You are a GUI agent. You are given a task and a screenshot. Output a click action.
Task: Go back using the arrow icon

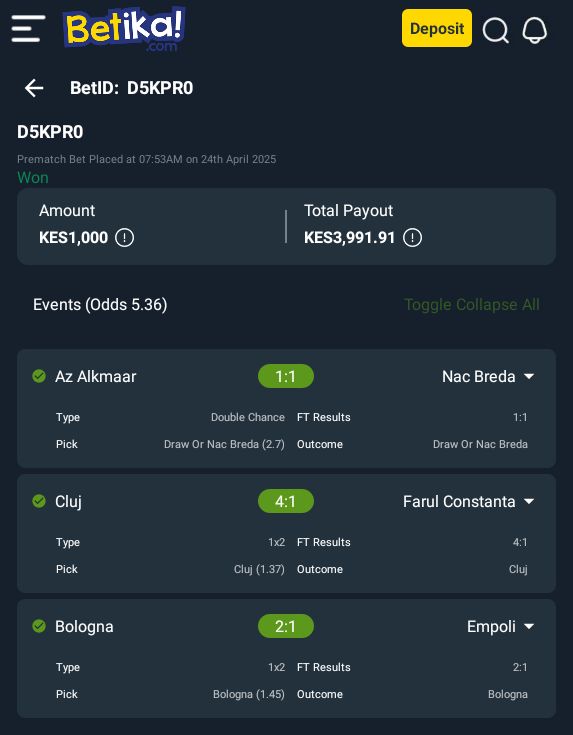pyautogui.click(x=34, y=88)
